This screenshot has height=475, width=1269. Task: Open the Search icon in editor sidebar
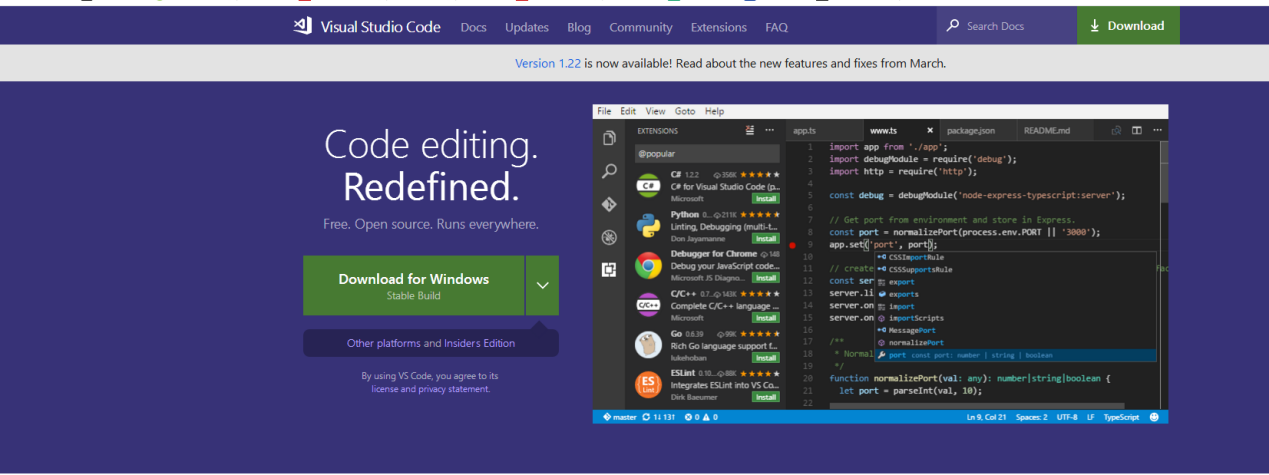[x=609, y=172]
